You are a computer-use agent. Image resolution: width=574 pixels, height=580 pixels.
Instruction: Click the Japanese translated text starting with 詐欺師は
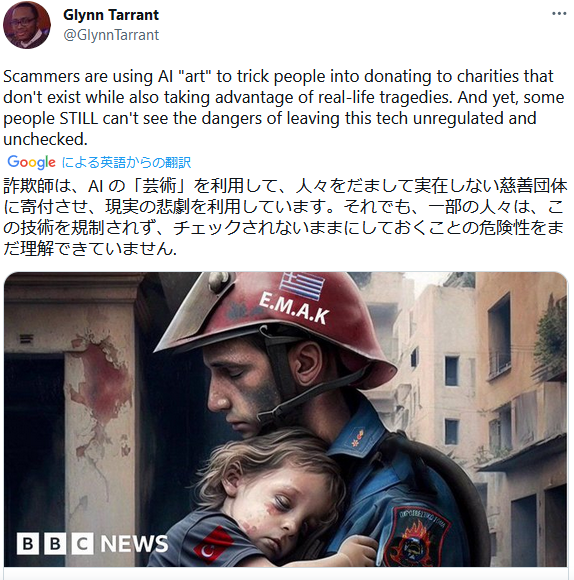tap(285, 217)
